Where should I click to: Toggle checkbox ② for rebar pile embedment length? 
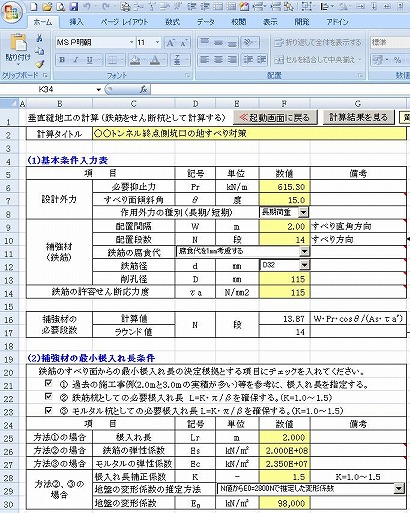[48, 396]
